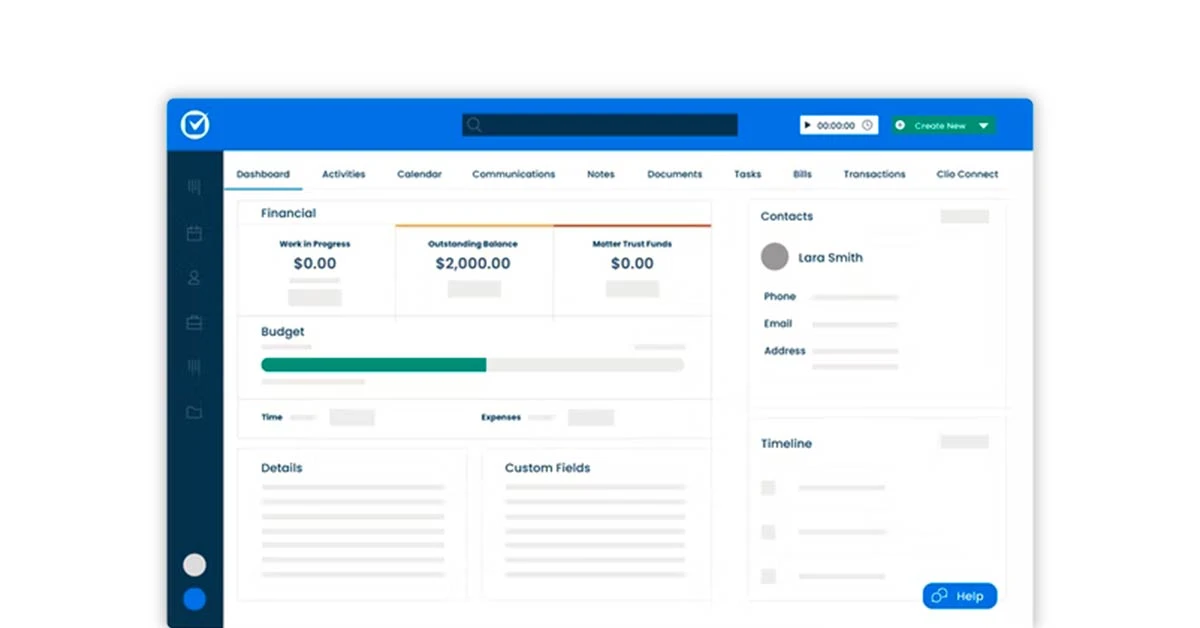Open the Transactions tab
The image size is (1200, 628).
pyautogui.click(x=874, y=173)
